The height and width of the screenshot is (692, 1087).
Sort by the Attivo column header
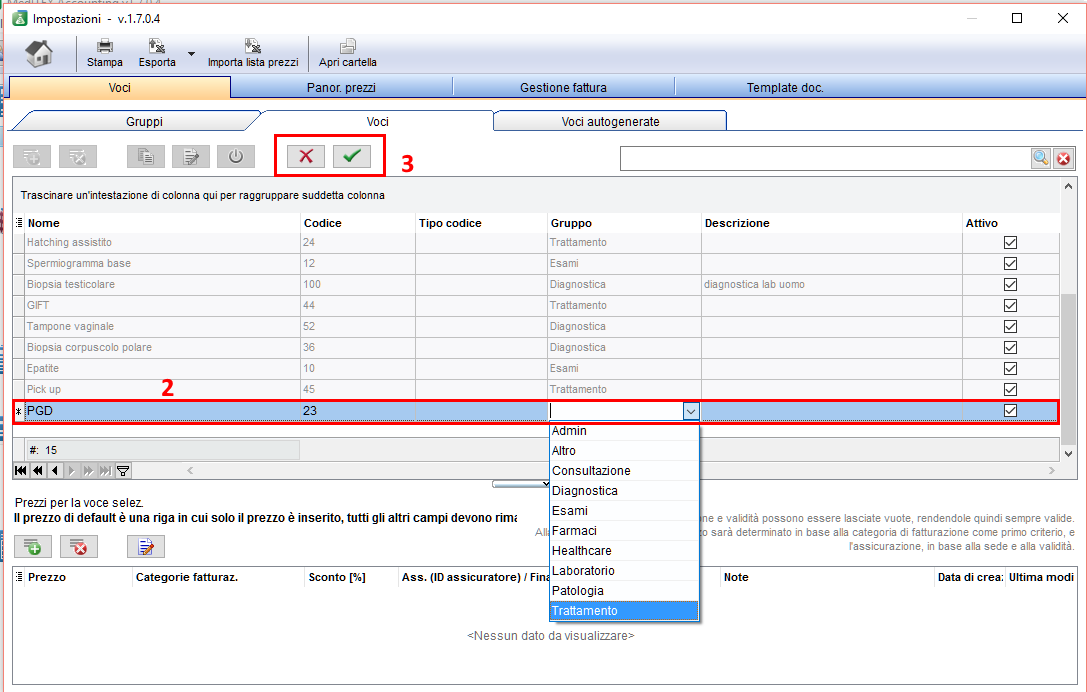pos(1011,223)
